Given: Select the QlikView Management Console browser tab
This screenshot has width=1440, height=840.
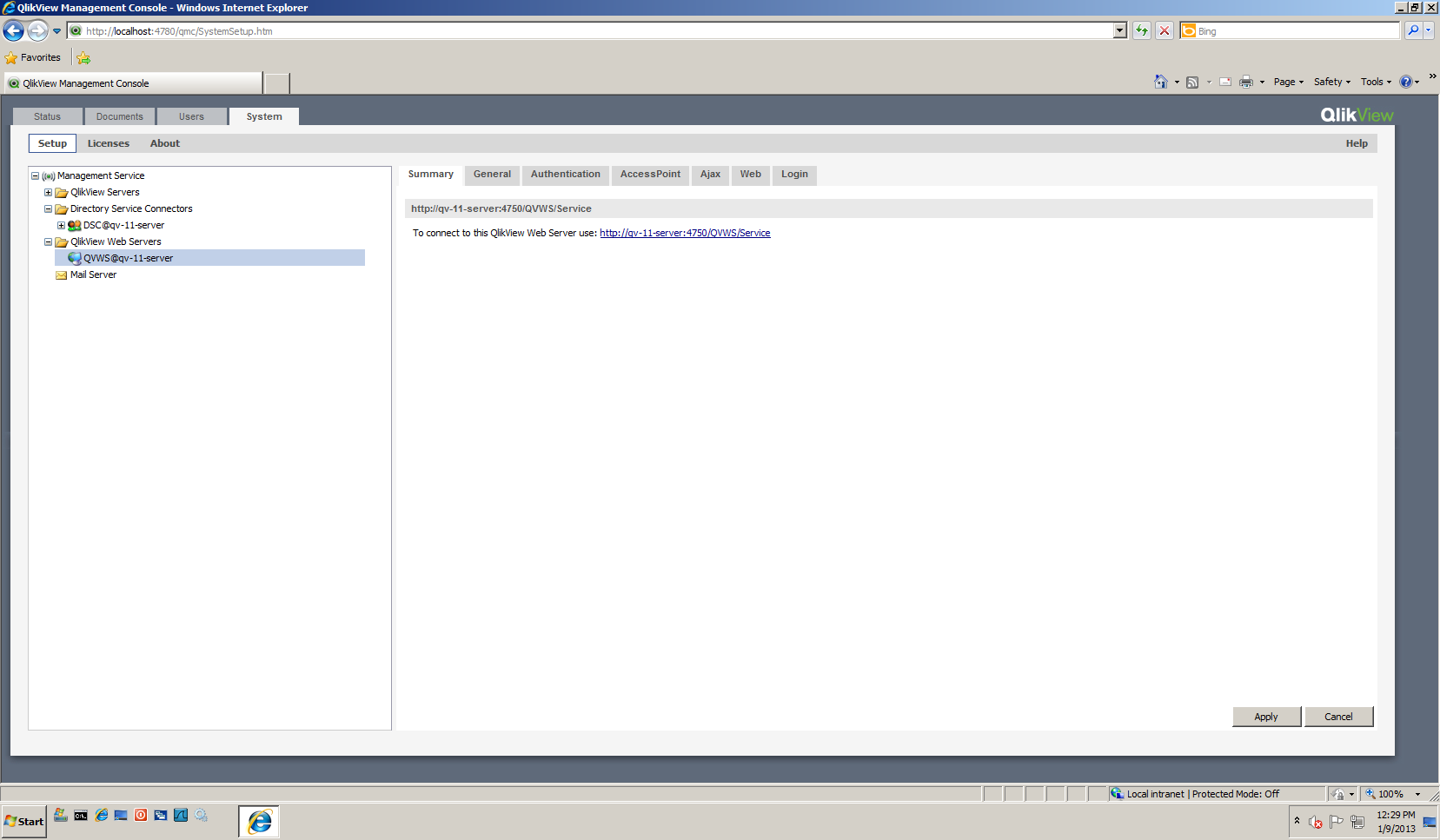Looking at the screenshot, I should click(132, 83).
